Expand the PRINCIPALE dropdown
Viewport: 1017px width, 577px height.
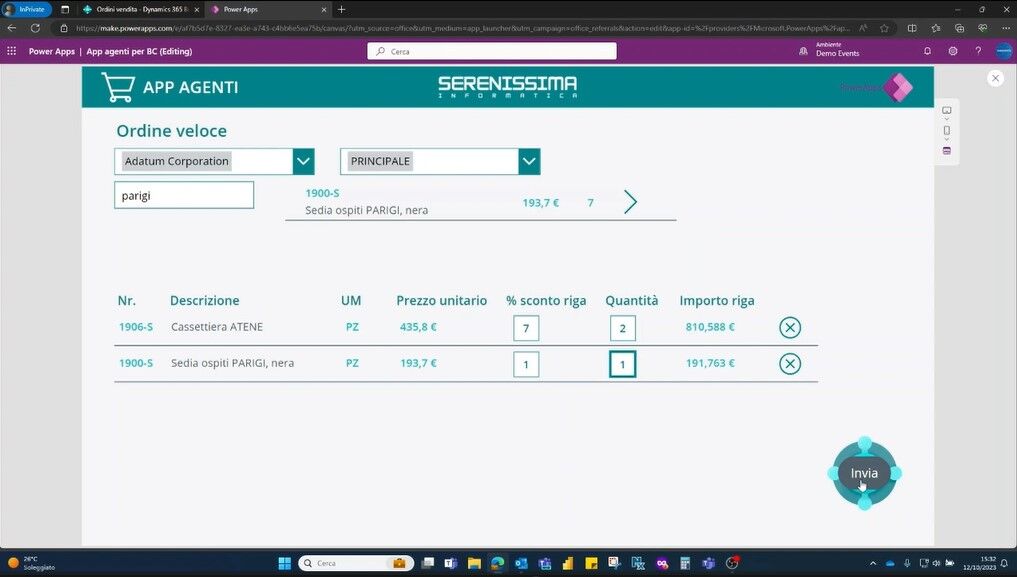(529, 161)
